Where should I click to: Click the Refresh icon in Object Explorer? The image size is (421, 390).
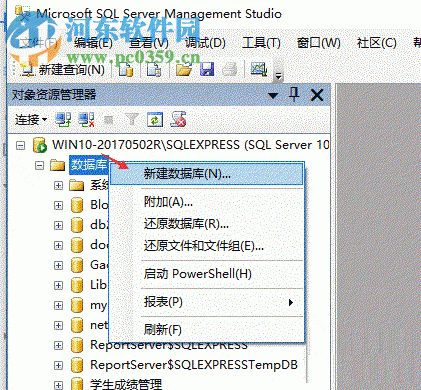[155, 120]
